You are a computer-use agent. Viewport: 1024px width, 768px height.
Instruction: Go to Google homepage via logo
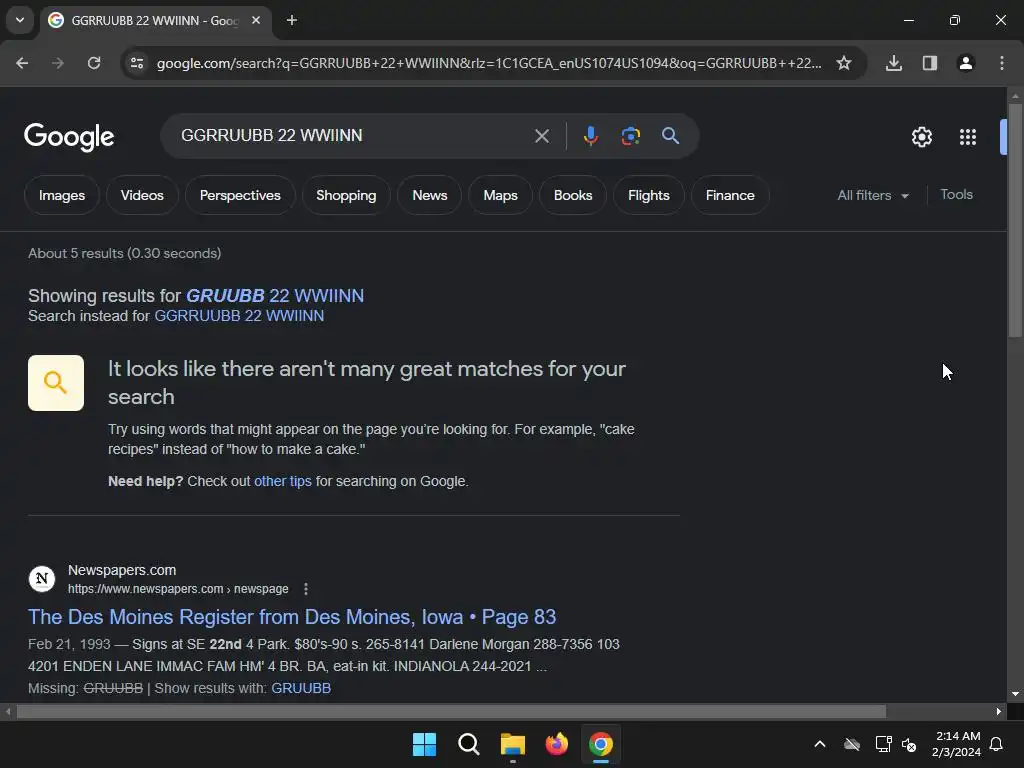[x=69, y=136]
